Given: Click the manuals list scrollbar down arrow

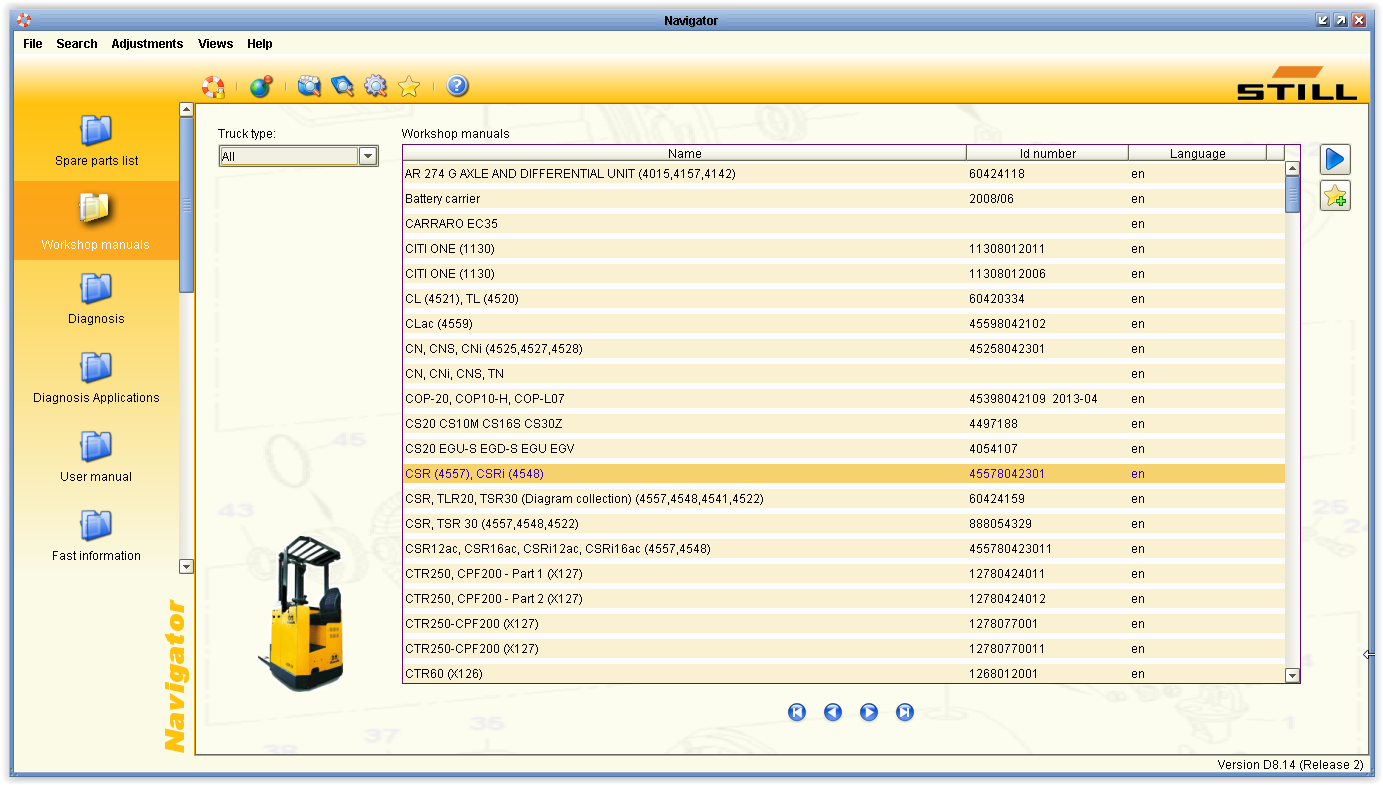Looking at the screenshot, I should [1292, 676].
